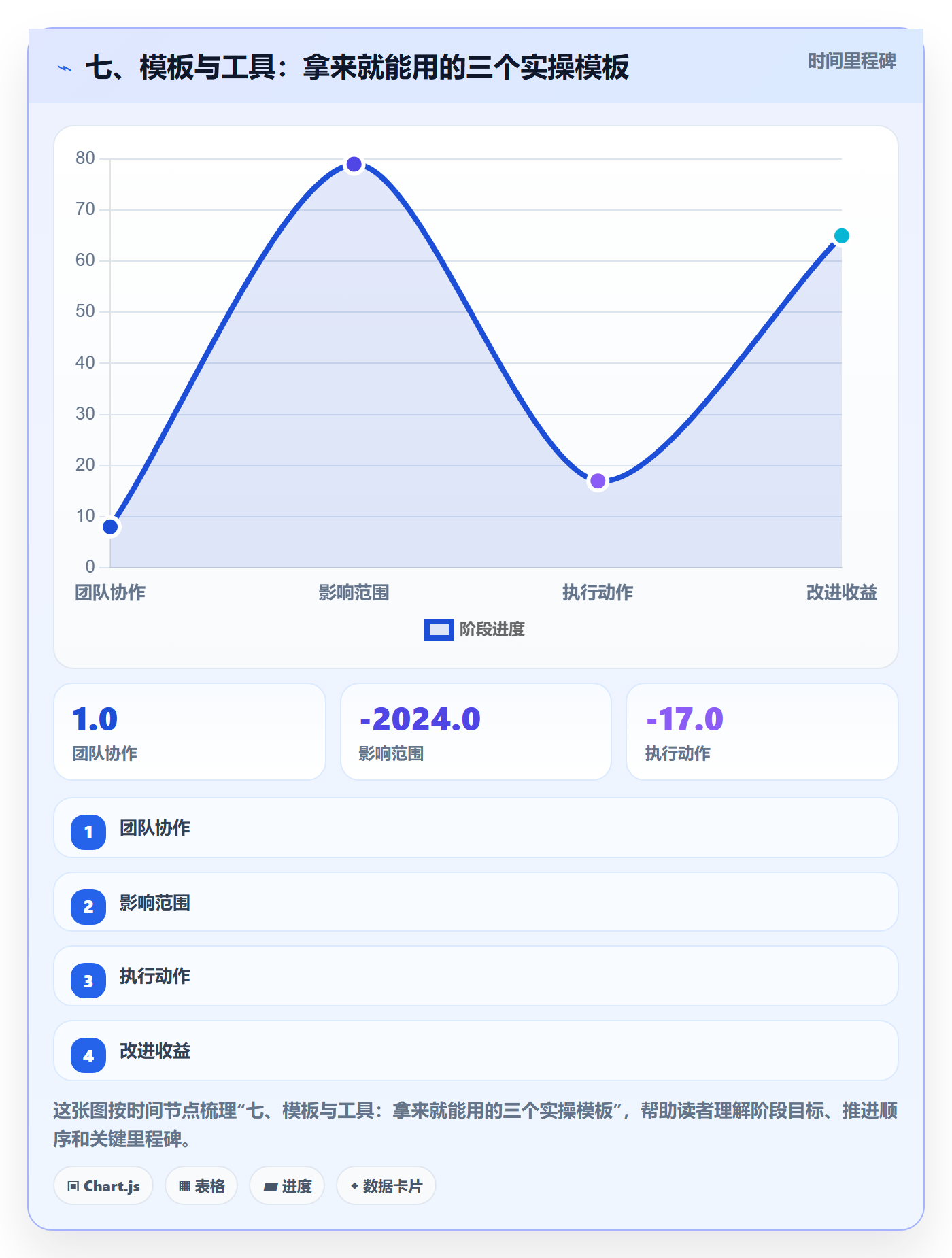This screenshot has width=952, height=1258.
Task: Select the peak data point at 影响范围 on the chart
Action: click(354, 165)
